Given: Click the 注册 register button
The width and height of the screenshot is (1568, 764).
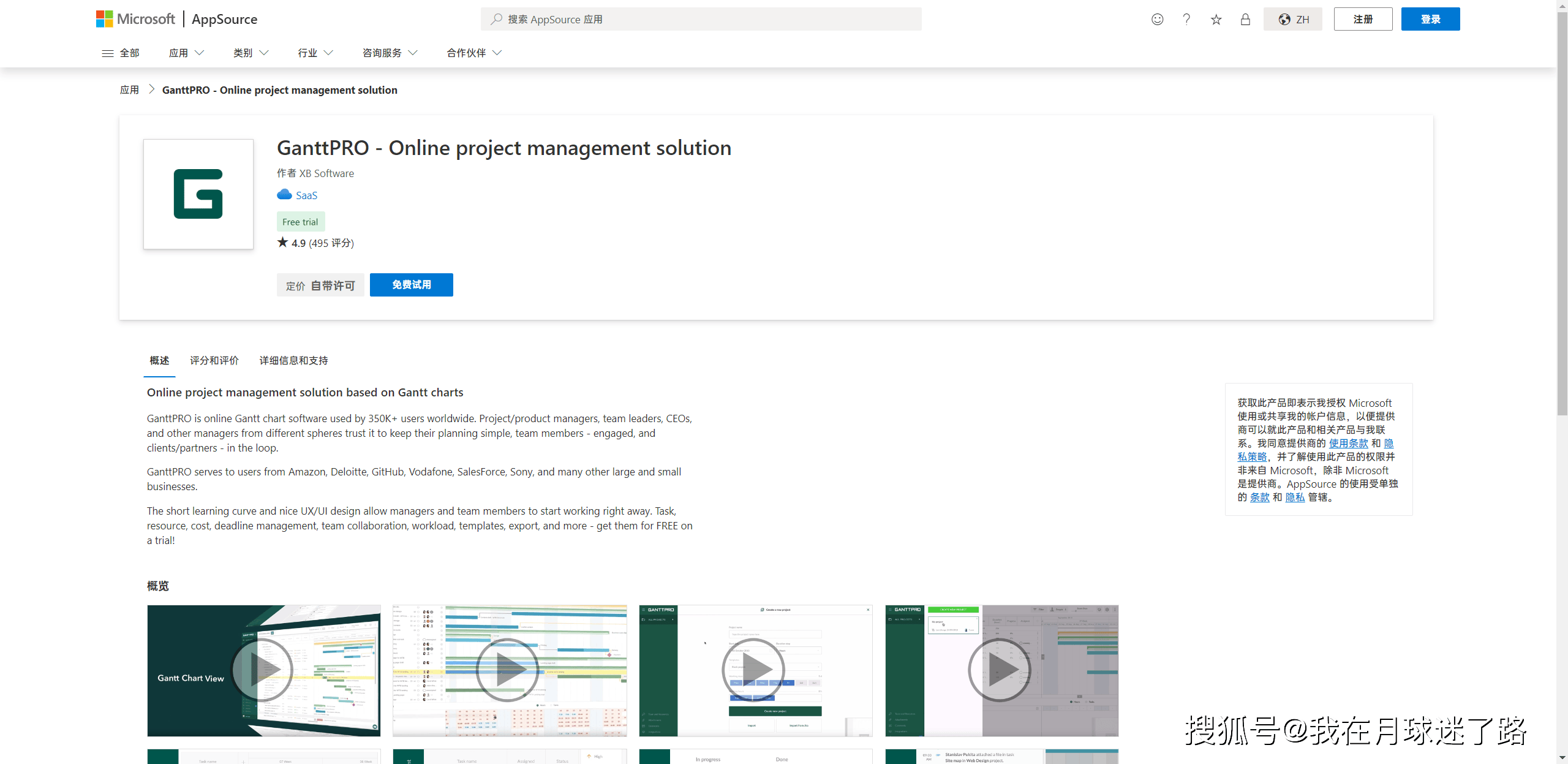Looking at the screenshot, I should (1363, 19).
